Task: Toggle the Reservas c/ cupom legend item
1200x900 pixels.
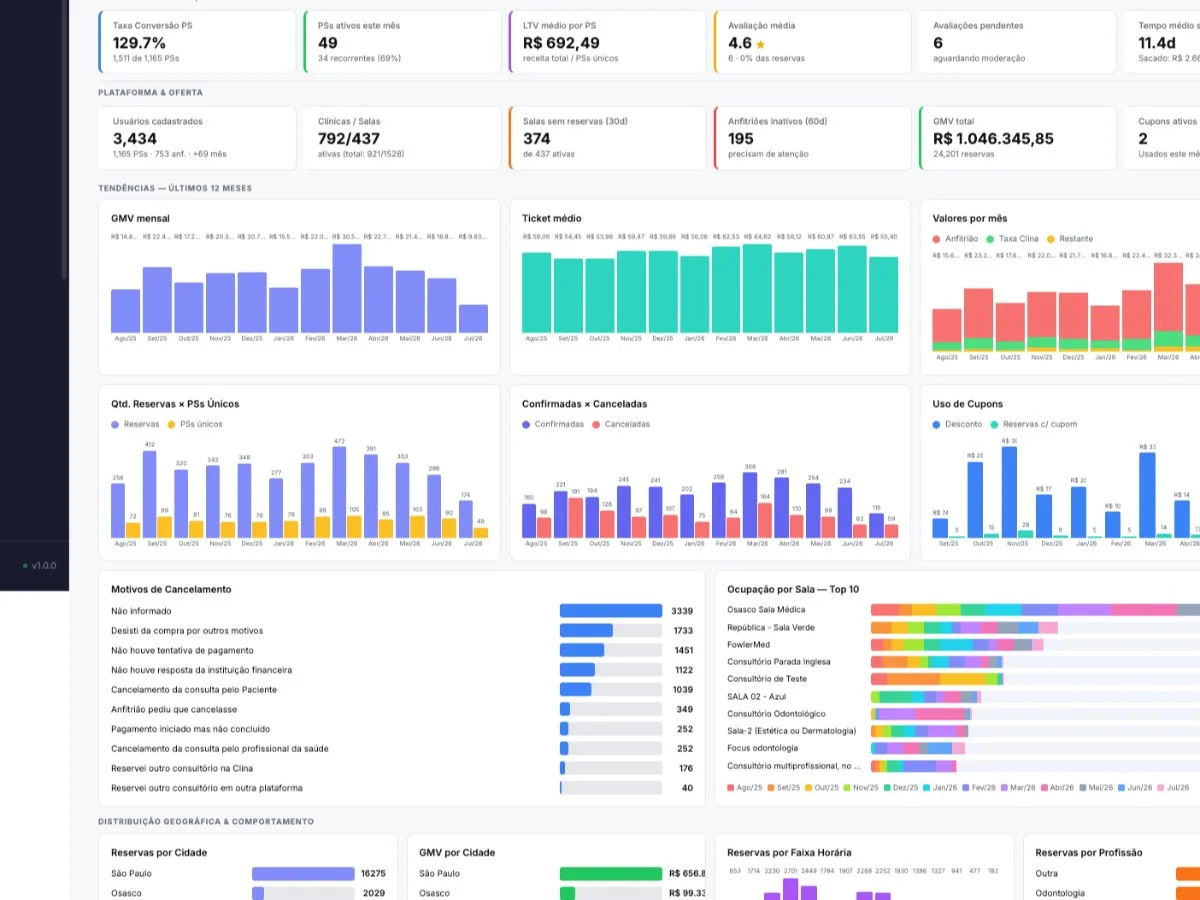Action: tap(1034, 424)
